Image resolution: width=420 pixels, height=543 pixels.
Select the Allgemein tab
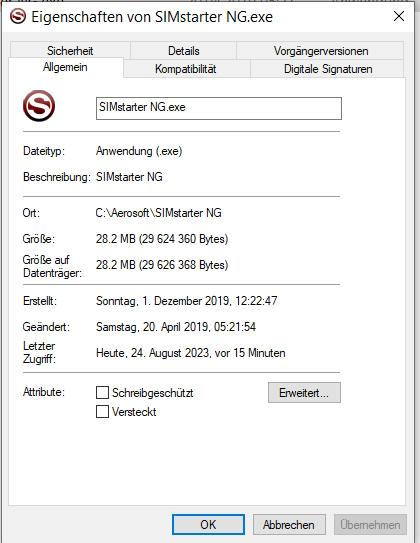click(65, 67)
